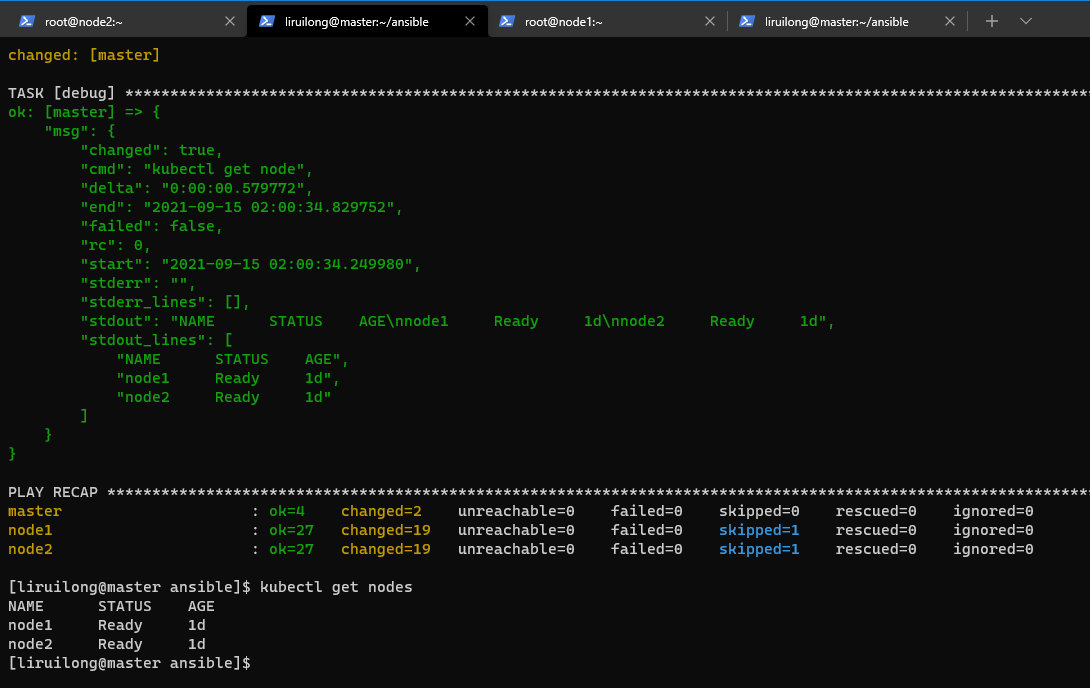Click the last '[liruilong@master ansible]$' prompt line
Image resolution: width=1090 pixels, height=688 pixels.
[129, 663]
